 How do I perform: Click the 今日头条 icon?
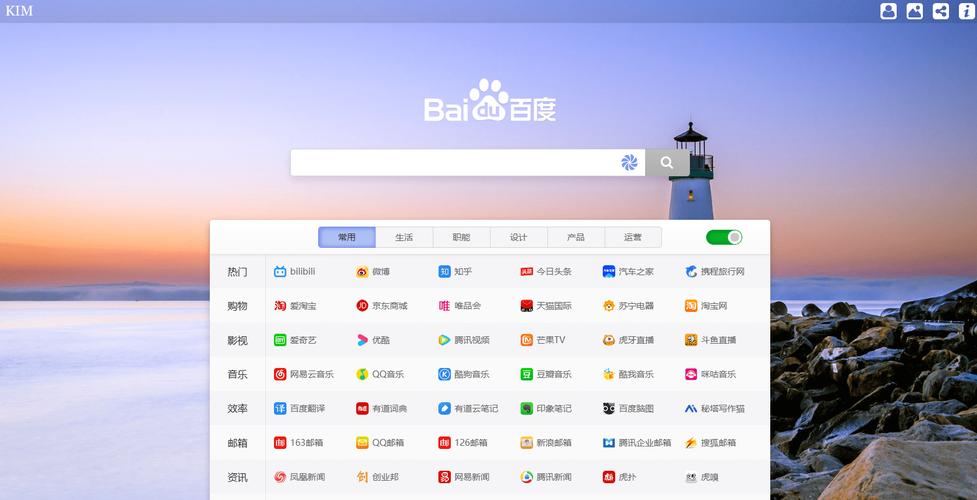point(527,272)
